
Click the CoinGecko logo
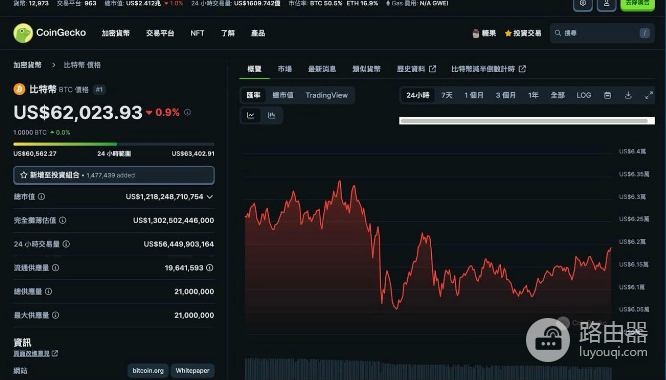point(50,33)
